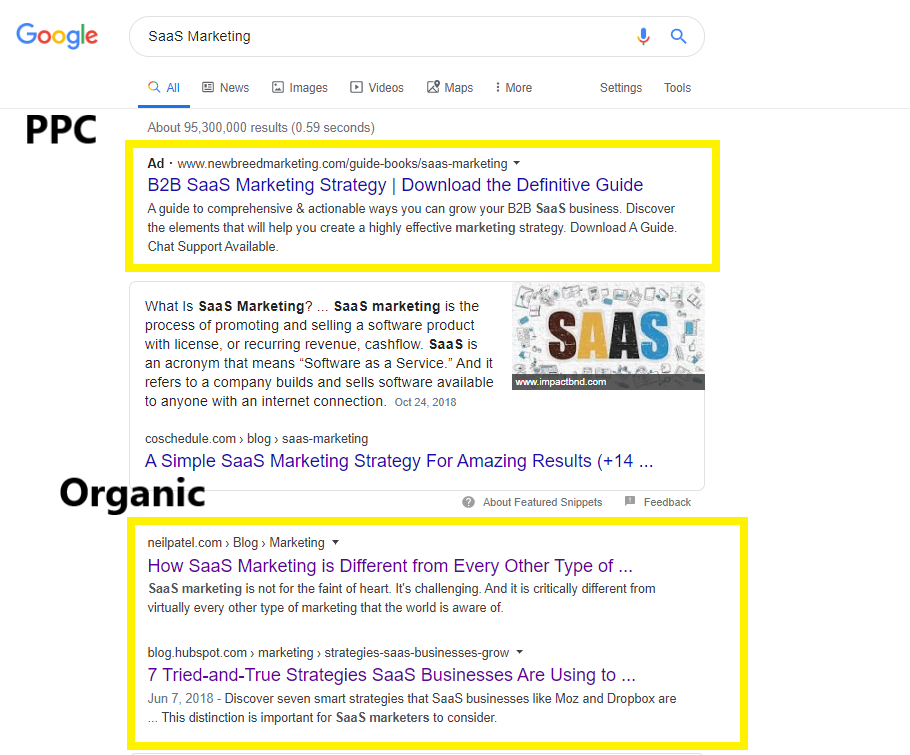Click the voice search microphone icon

pyautogui.click(x=643, y=37)
